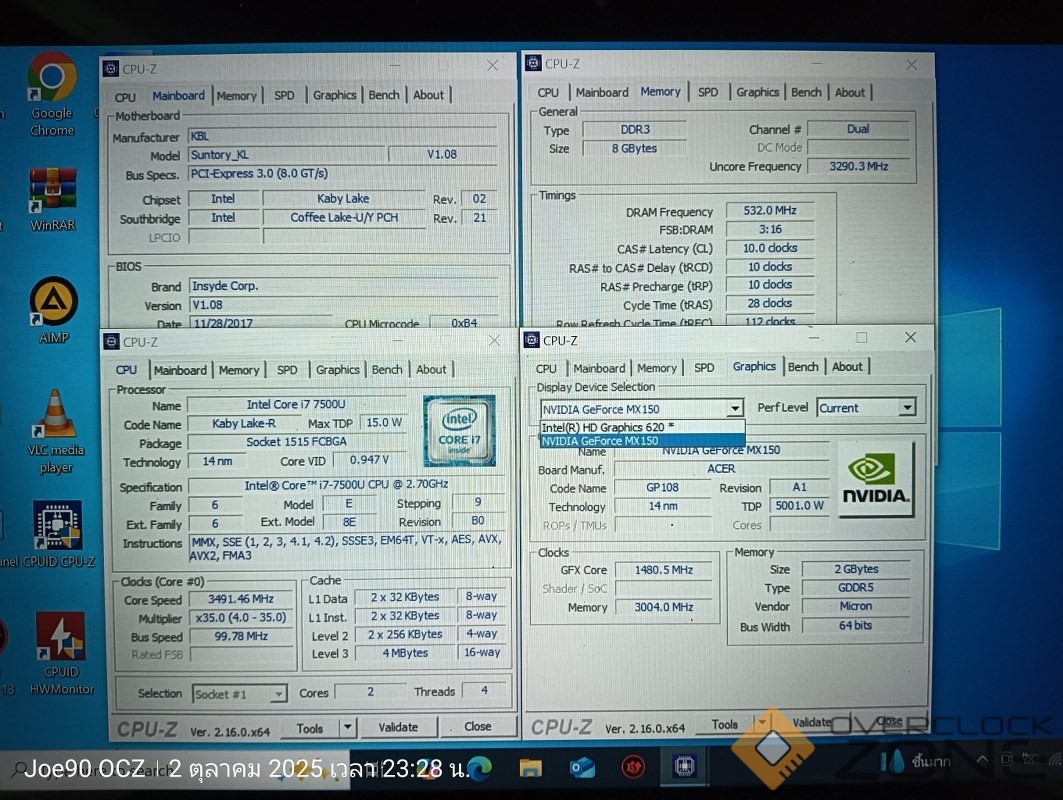1063x800 pixels.
Task: Select the running CPU-Z taskbar icon
Action: coord(684,766)
